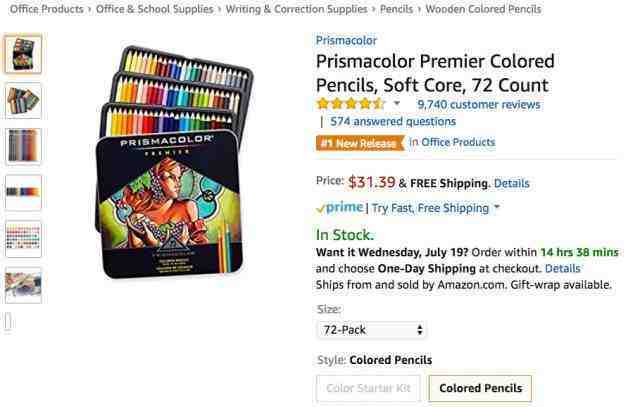Select the first thumbnail of stacked pencil tins
640x407 pixels.
(x=23, y=55)
